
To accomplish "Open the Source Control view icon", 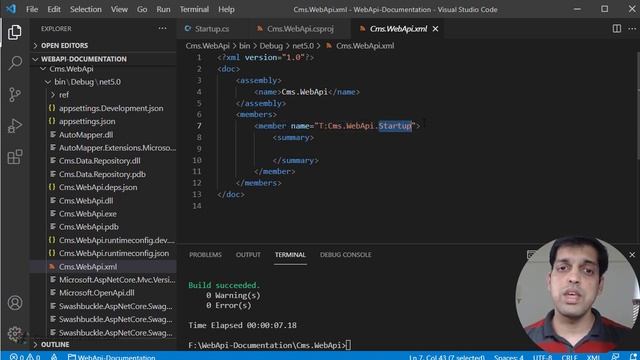I will pos(15,94).
